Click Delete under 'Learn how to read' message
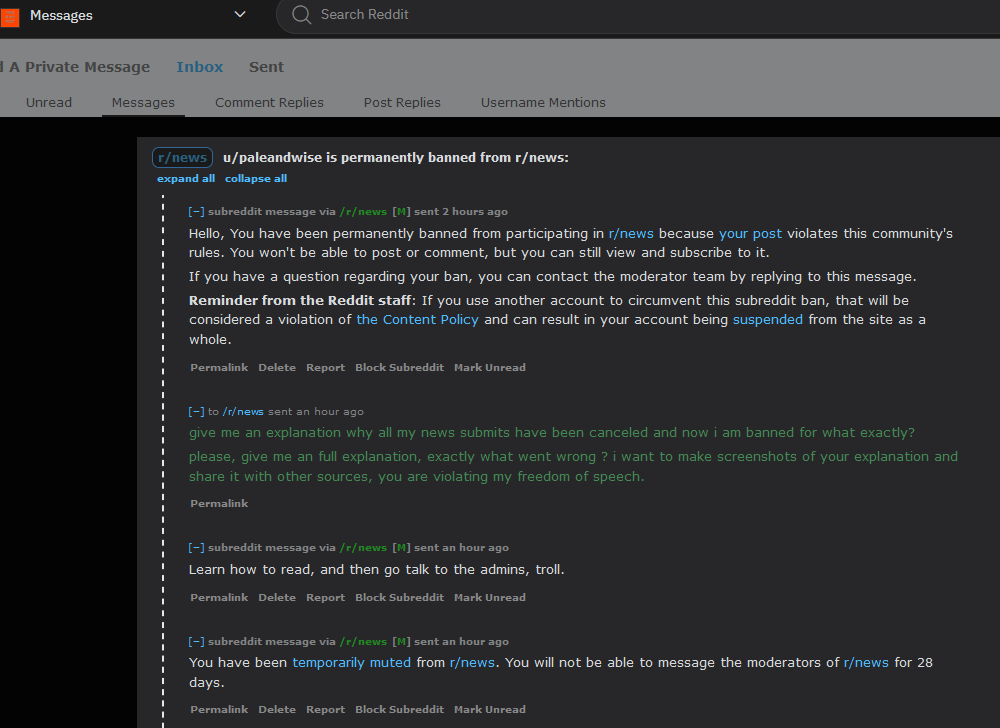The image size is (1000, 728). click(277, 597)
